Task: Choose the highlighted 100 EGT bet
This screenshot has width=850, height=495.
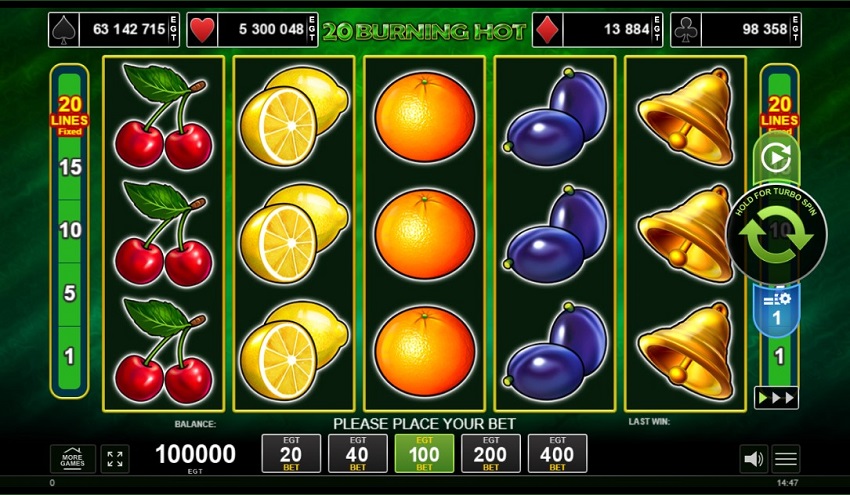Action: click(424, 453)
